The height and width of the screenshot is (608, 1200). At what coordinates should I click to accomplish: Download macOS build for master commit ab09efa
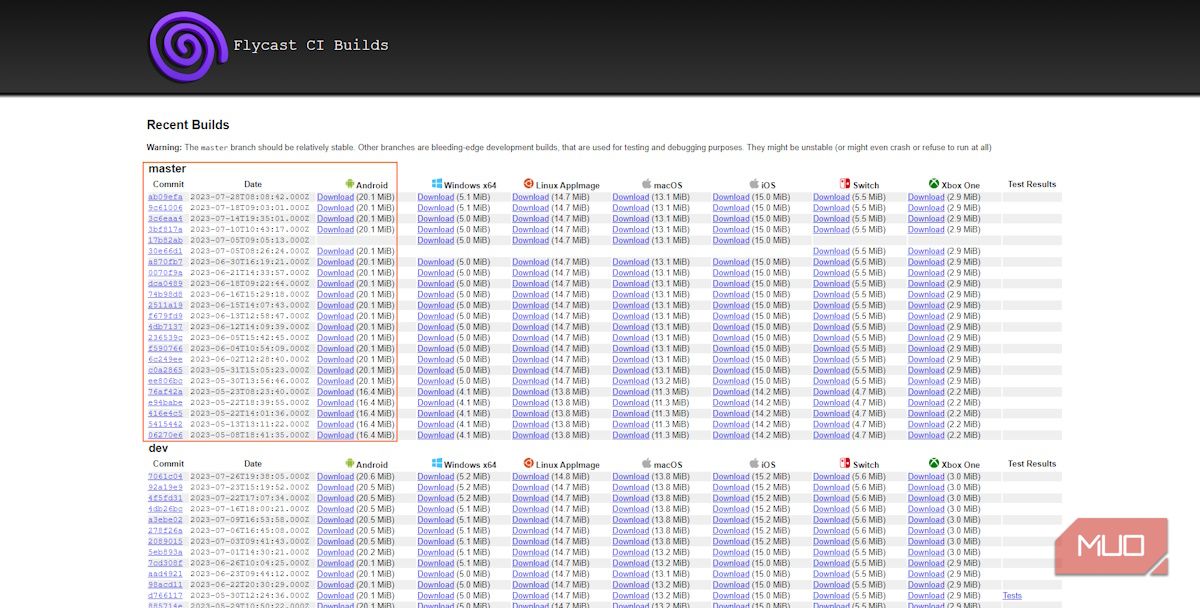point(631,197)
